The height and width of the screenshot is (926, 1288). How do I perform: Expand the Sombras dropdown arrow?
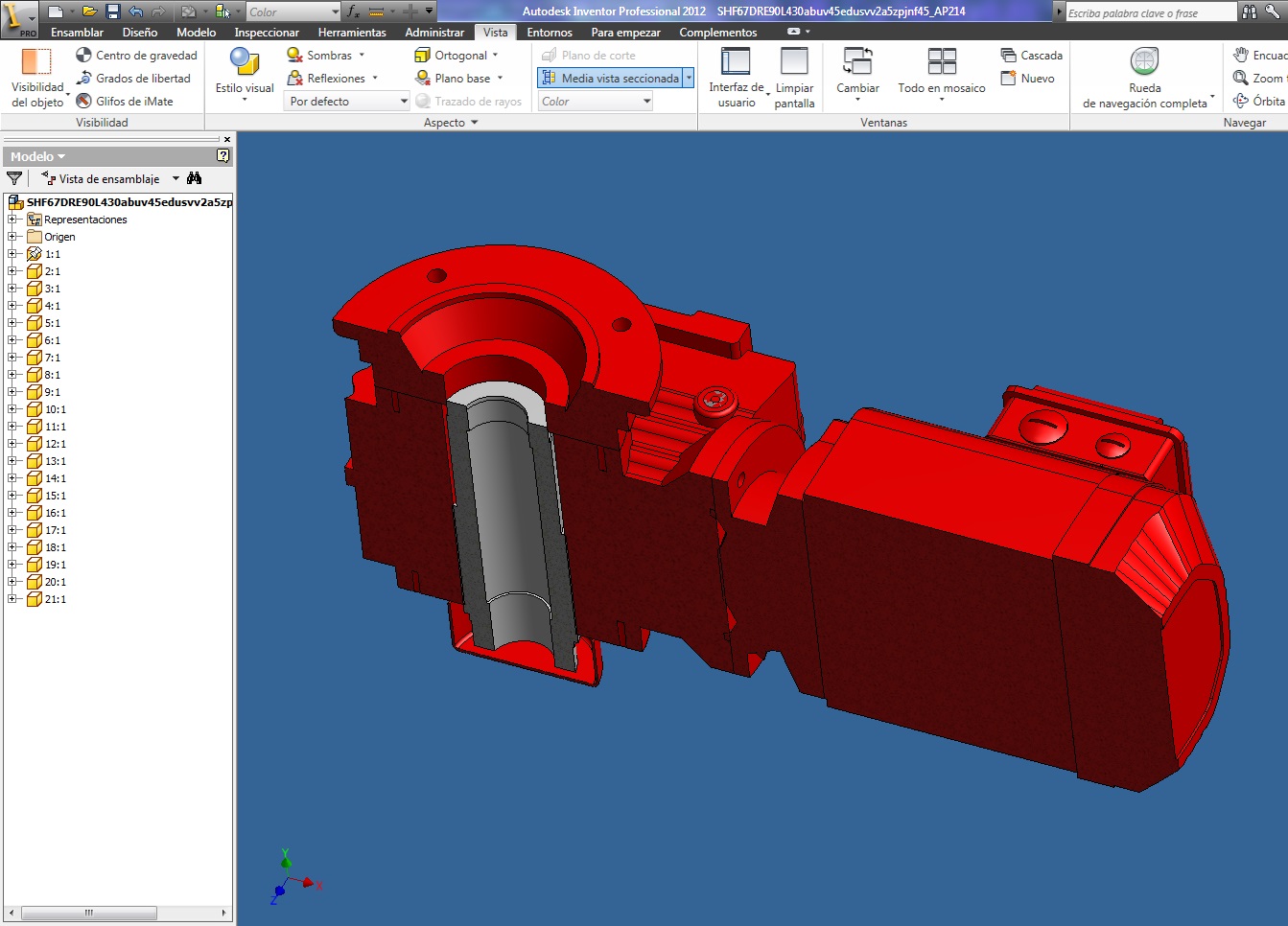(362, 56)
